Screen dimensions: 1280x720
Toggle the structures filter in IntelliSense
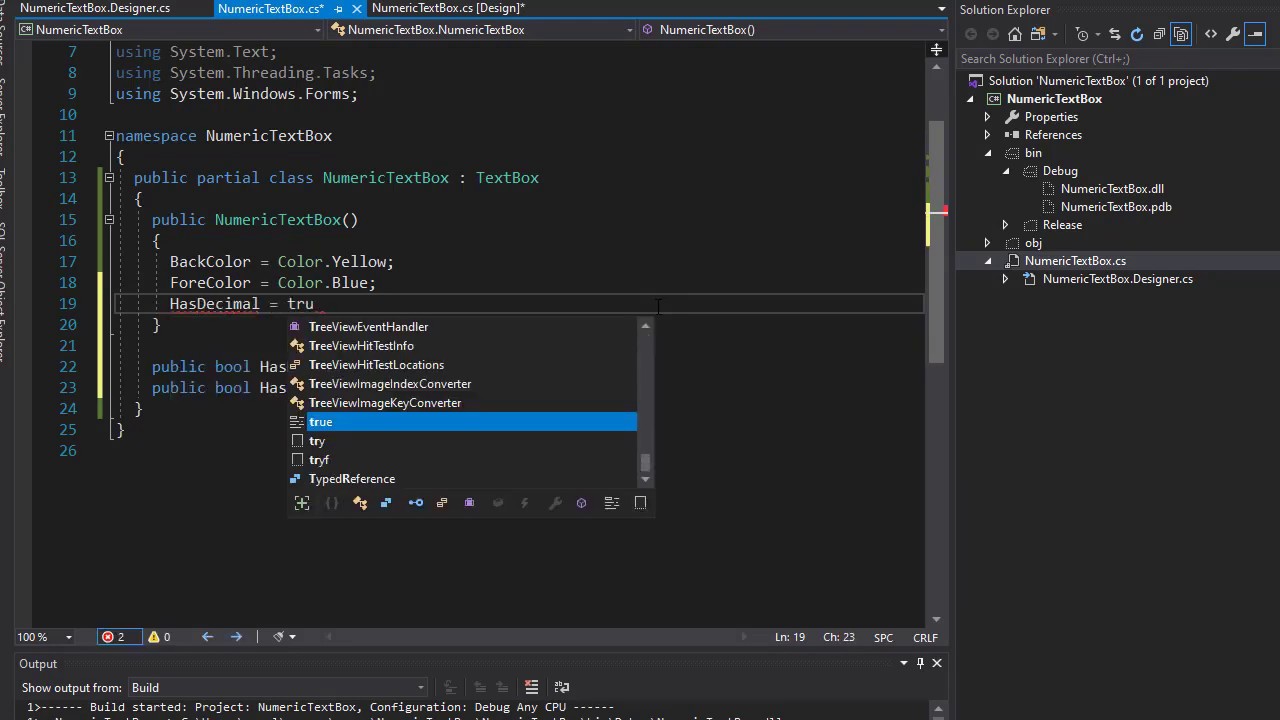click(x=386, y=503)
